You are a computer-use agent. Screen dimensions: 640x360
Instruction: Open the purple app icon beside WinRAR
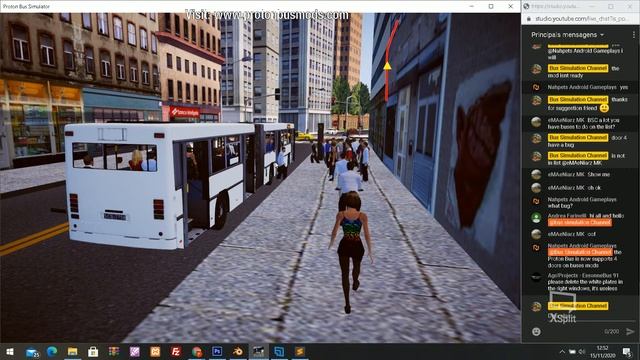[134, 351]
